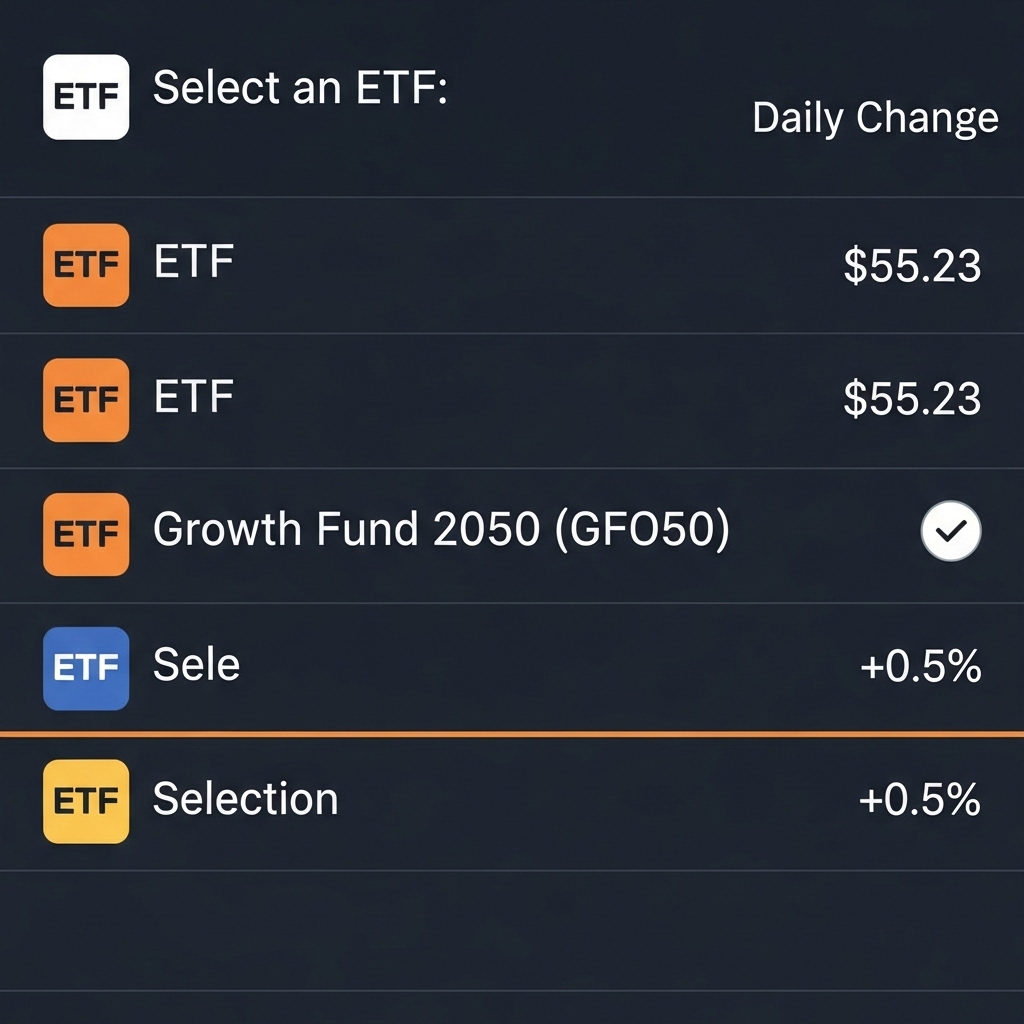Click the Selection fund entry
Screen dimensions: 1024x1024
pyautogui.click(x=244, y=798)
